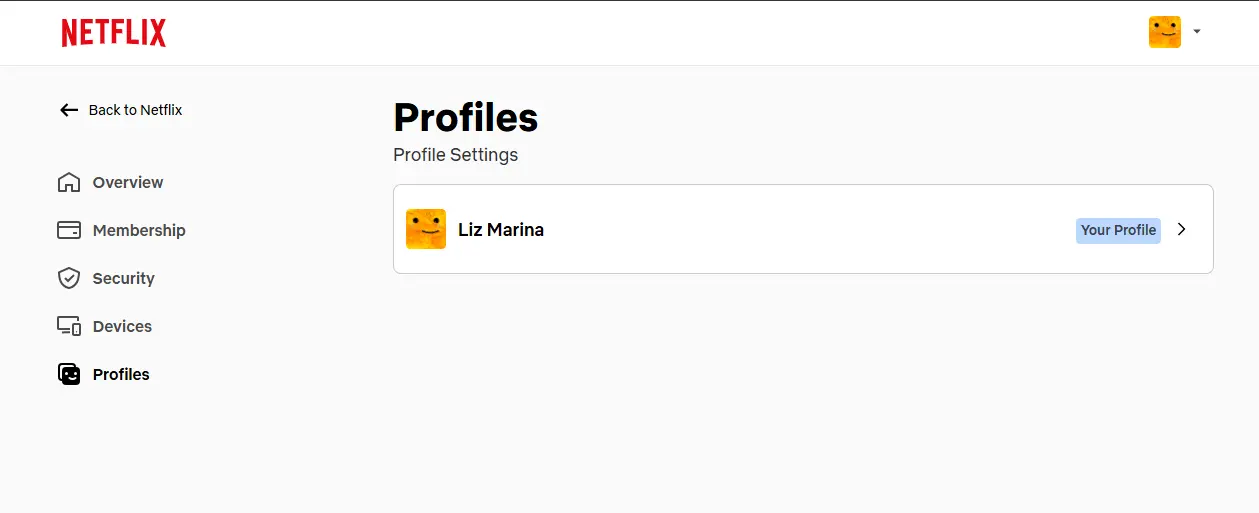This screenshot has height=513, width=1259.
Task: Click the back arrow icon
Action: [69, 110]
